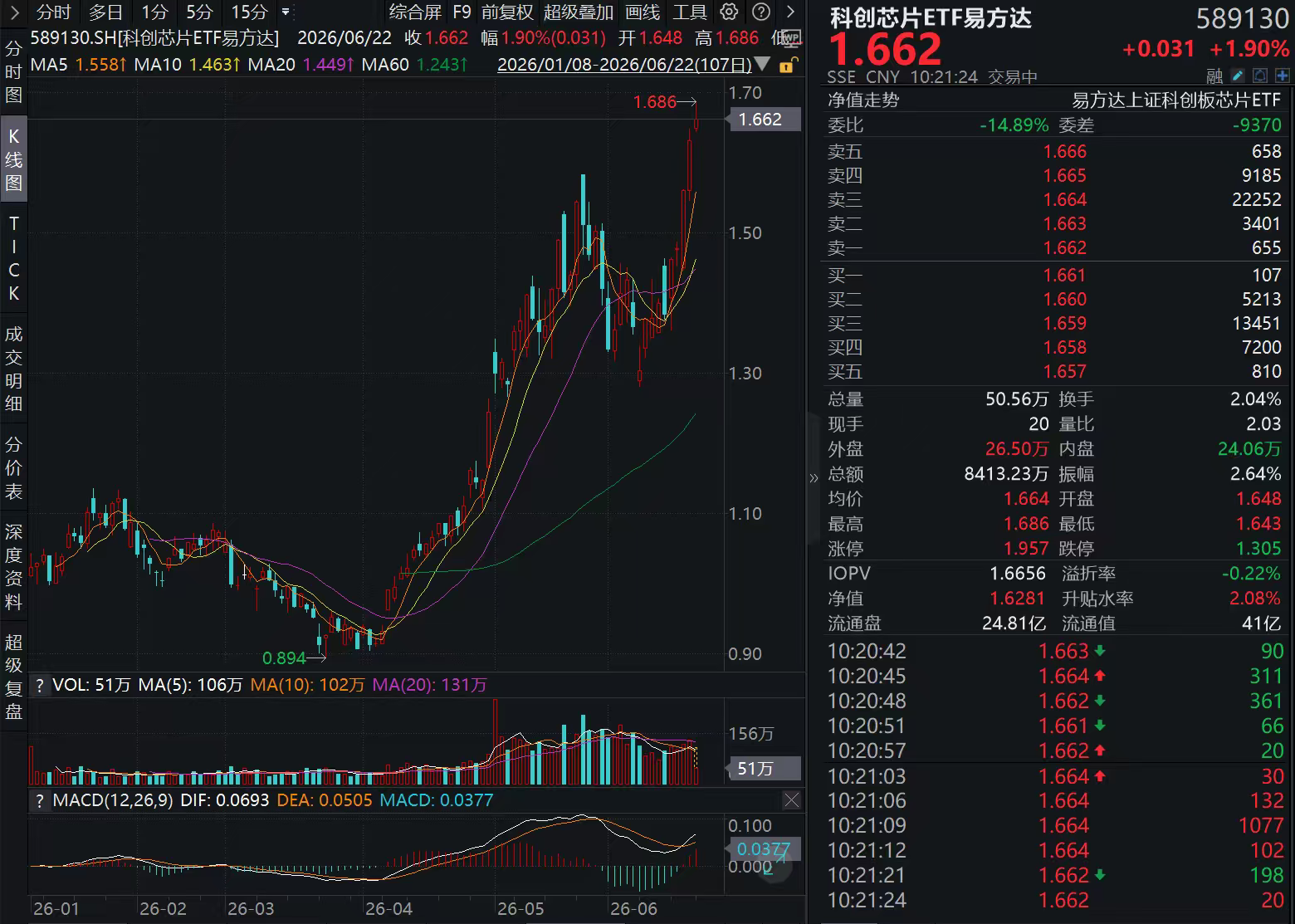1295x924 pixels.
Task: Click the 卖五 price 1.666
Action: tap(1065, 151)
